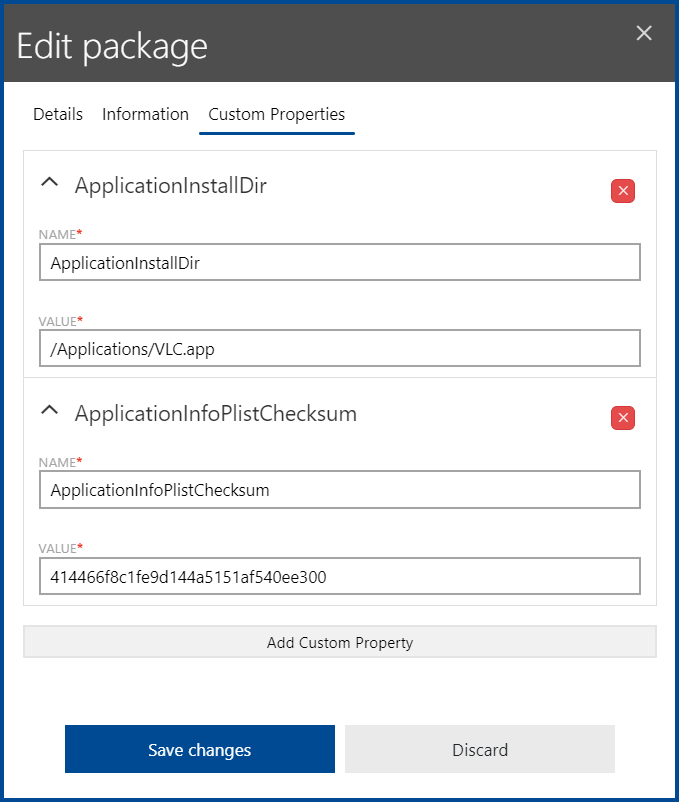This screenshot has height=802, width=679.
Task: Remove ApplicationInfoPlistChecksum property using red X
Action: (x=623, y=418)
